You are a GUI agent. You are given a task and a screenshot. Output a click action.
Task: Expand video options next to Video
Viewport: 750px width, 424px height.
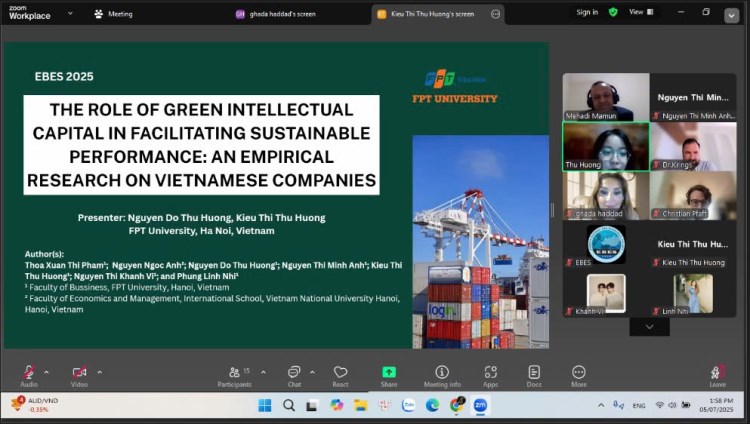coord(99,372)
